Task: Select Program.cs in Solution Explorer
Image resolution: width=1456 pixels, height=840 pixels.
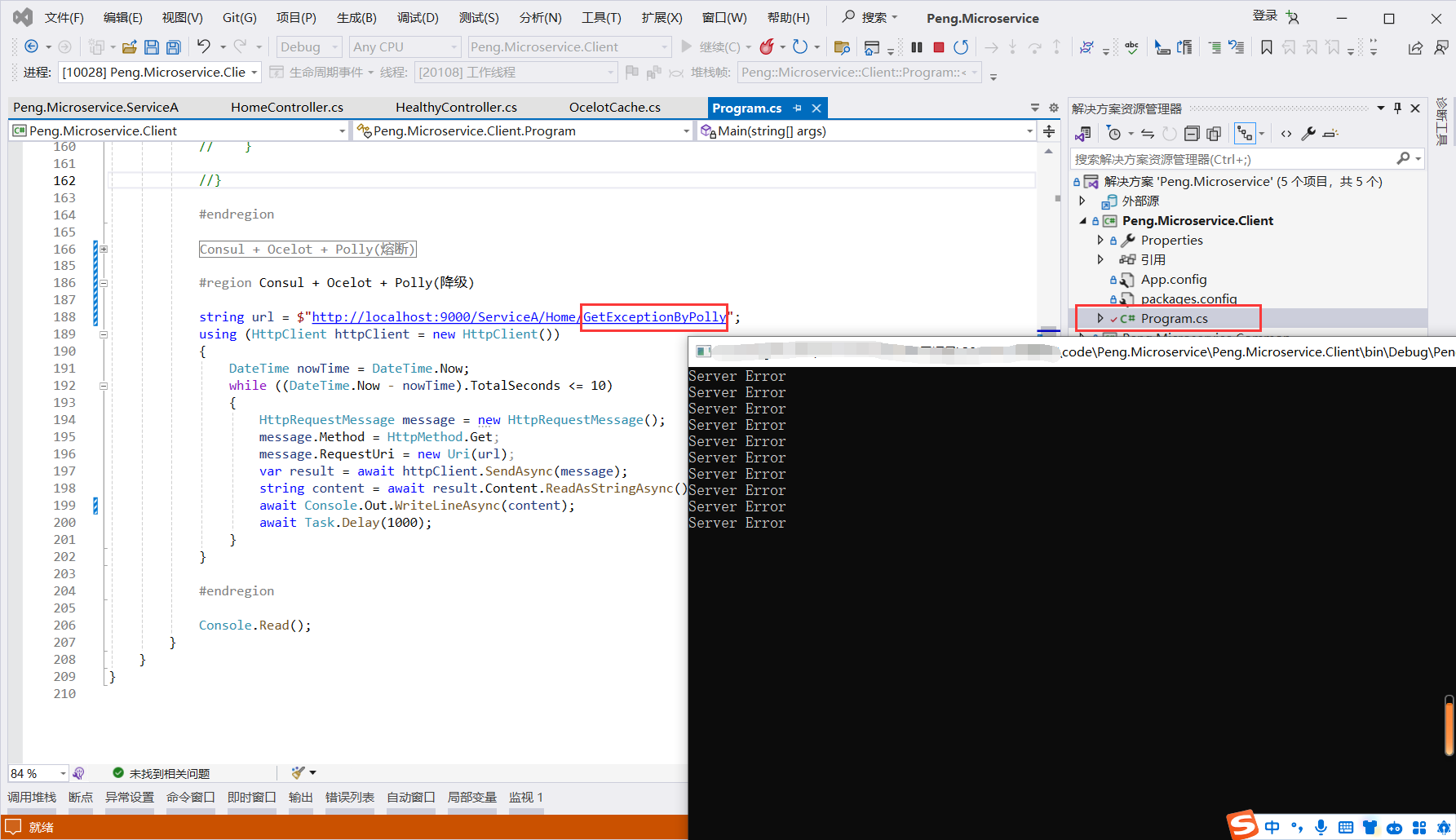Action: pyautogui.click(x=1174, y=318)
